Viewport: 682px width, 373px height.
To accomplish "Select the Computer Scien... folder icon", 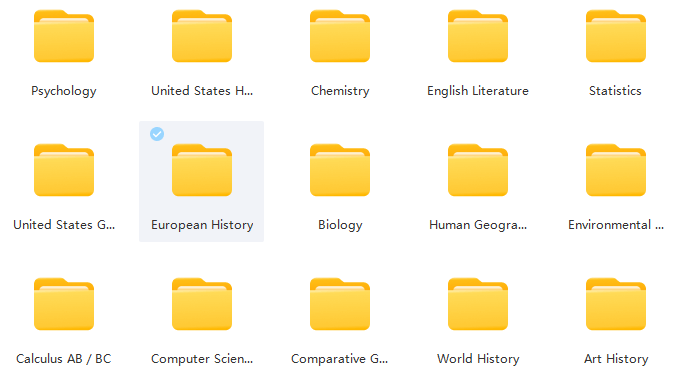I will point(202,304).
